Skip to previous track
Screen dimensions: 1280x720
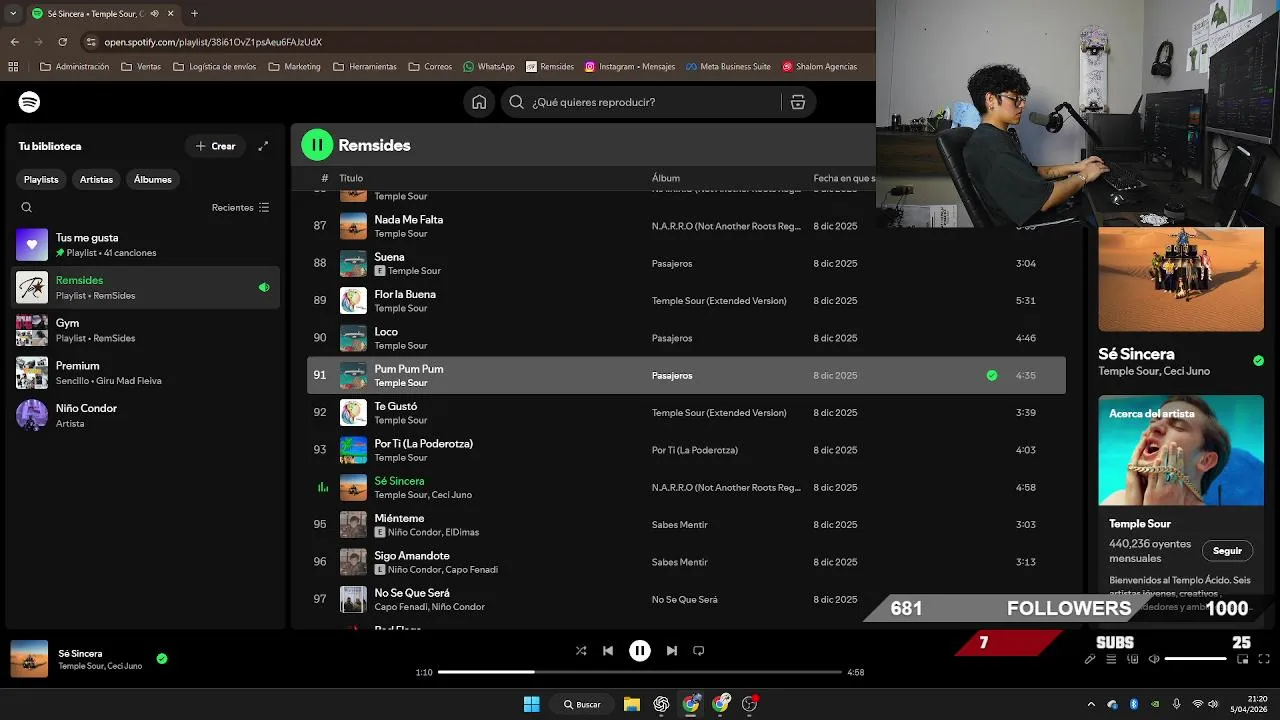click(608, 651)
